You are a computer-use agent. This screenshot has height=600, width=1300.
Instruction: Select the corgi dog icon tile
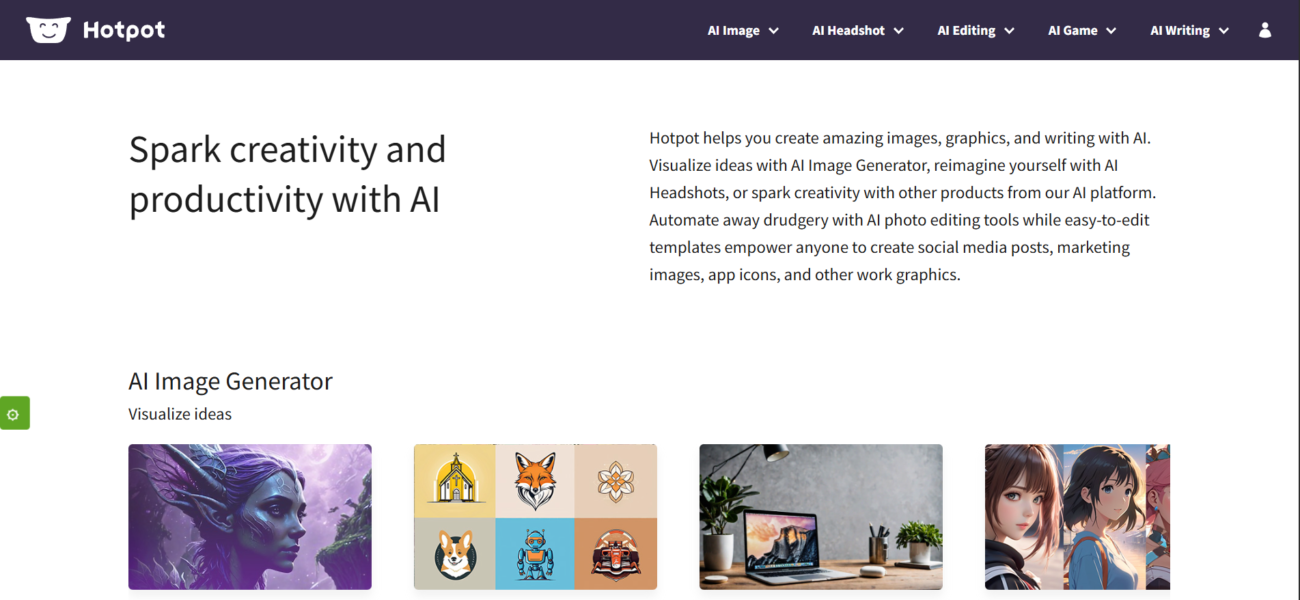455,554
